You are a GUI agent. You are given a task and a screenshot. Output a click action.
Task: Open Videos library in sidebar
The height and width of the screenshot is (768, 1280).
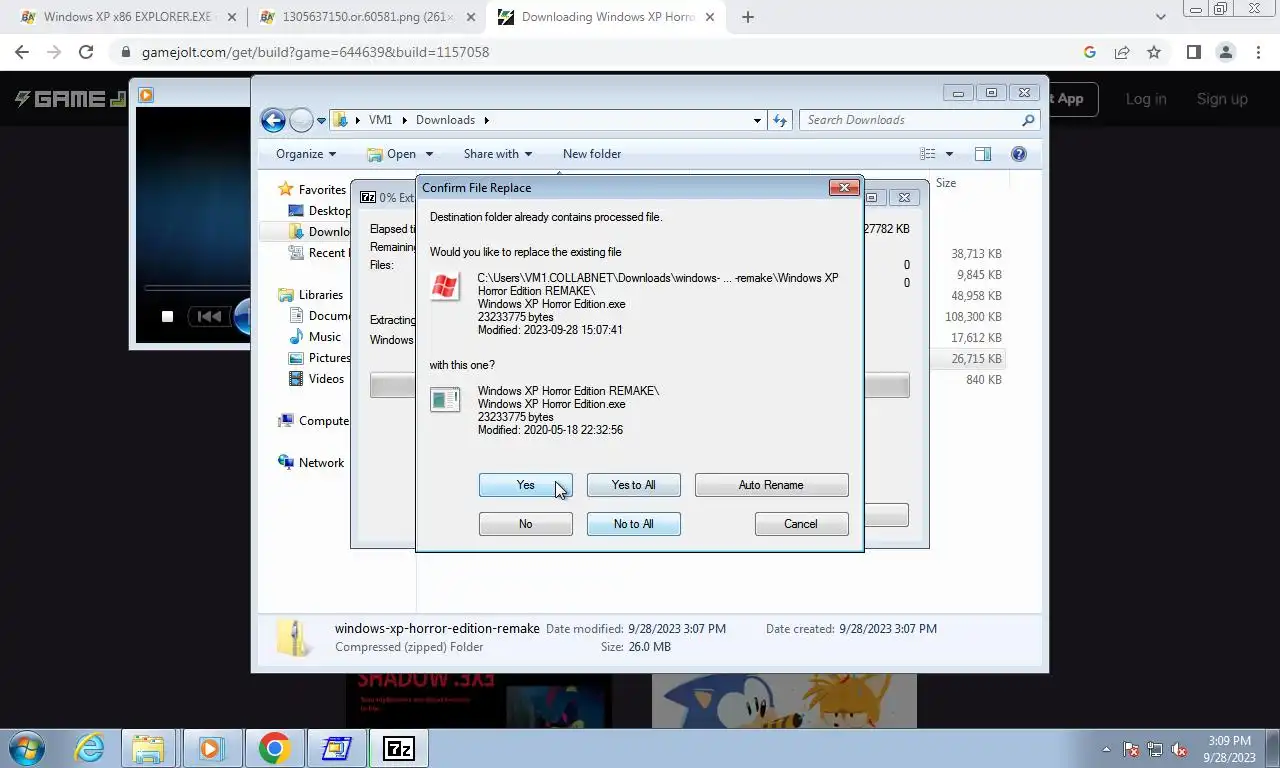pyautogui.click(x=326, y=379)
